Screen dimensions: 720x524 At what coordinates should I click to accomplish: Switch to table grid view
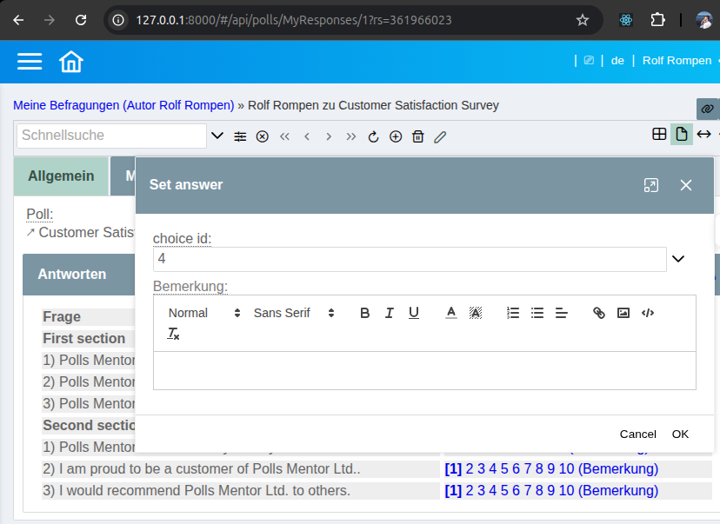click(659, 134)
